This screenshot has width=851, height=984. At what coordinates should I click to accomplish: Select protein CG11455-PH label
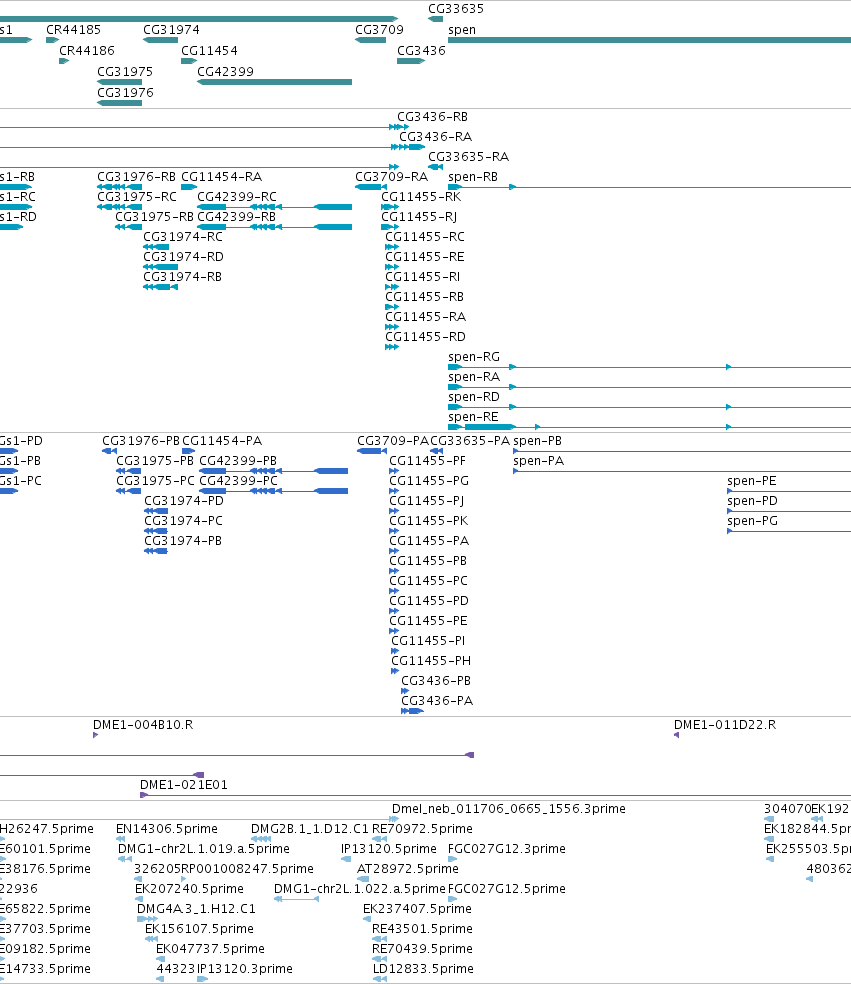(431, 661)
